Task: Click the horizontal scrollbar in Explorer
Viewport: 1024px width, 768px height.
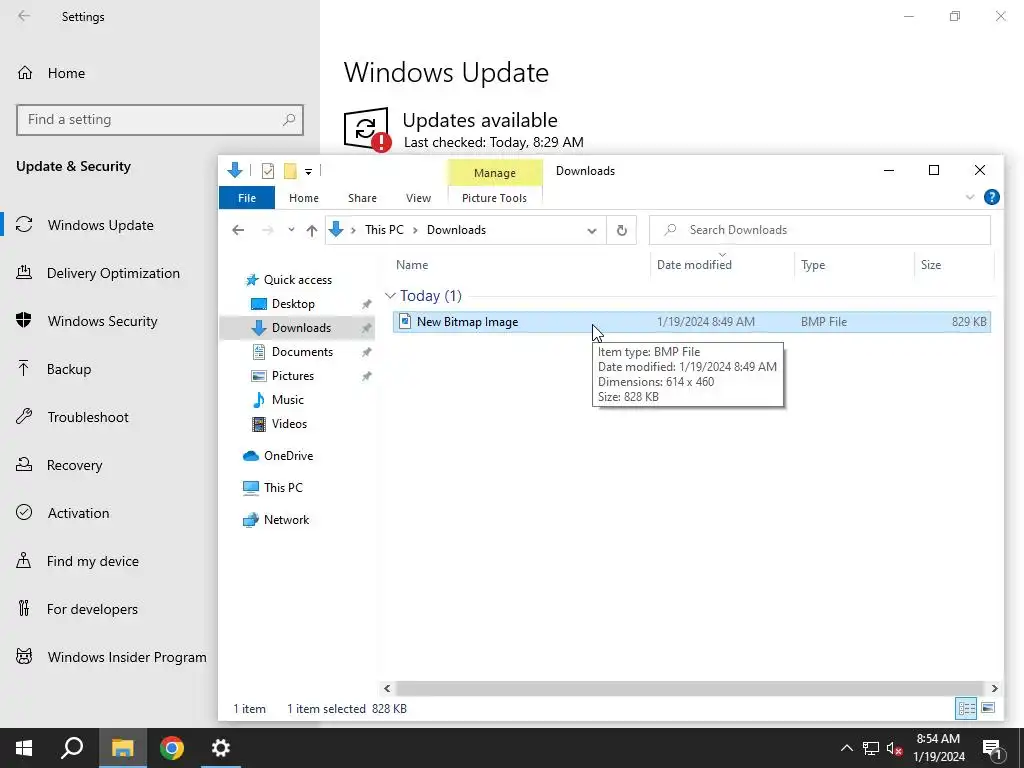Action: click(x=689, y=688)
